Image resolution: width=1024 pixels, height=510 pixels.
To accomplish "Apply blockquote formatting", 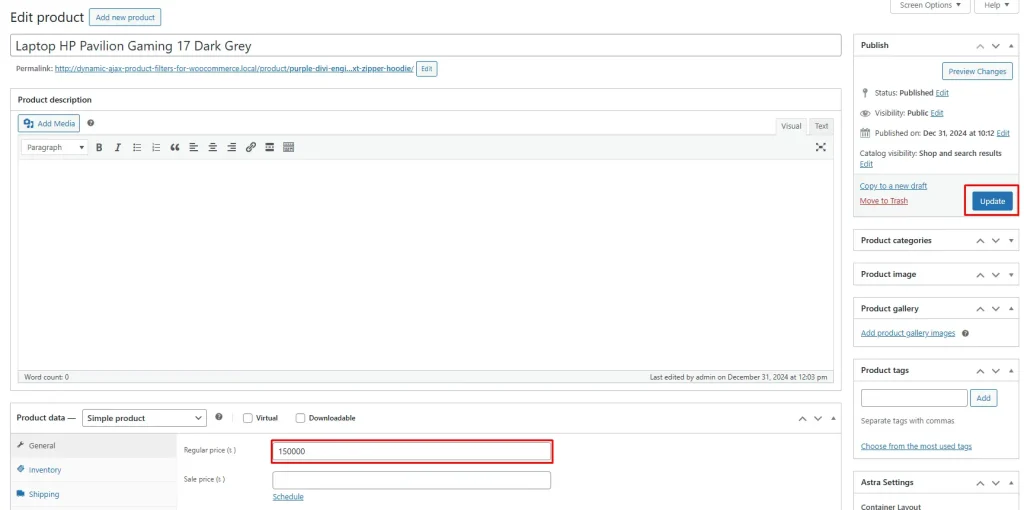I will 174,148.
